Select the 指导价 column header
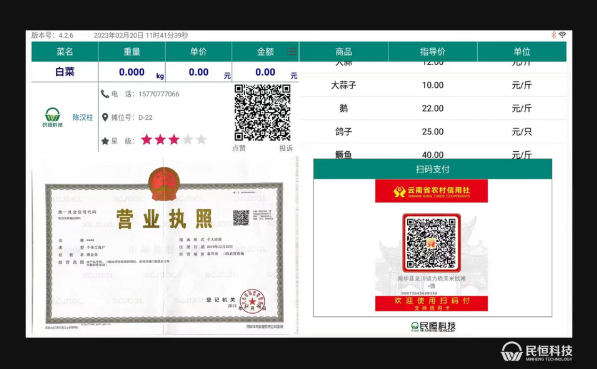The height and width of the screenshot is (369, 597). [433, 51]
